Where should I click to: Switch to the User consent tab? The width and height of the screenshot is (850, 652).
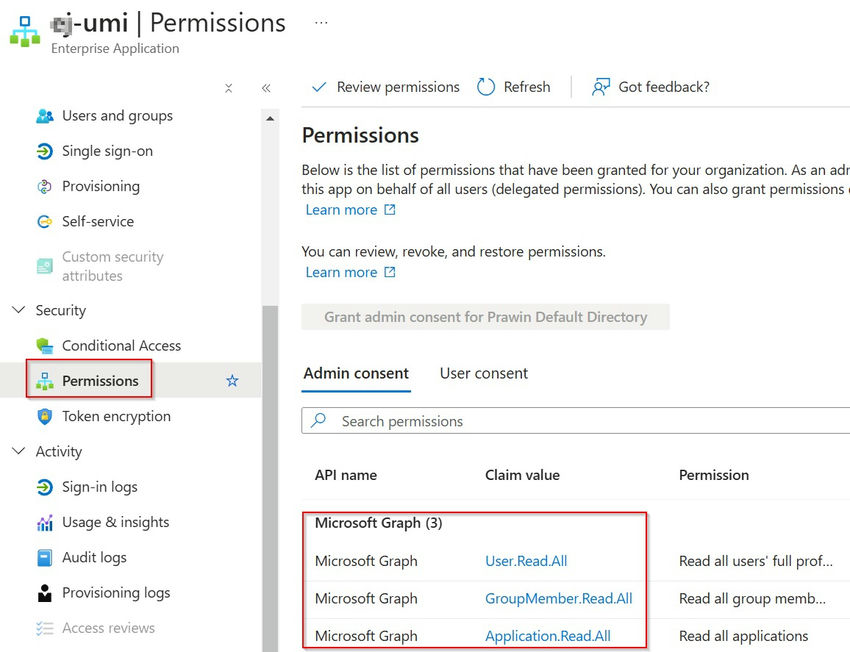coord(483,373)
